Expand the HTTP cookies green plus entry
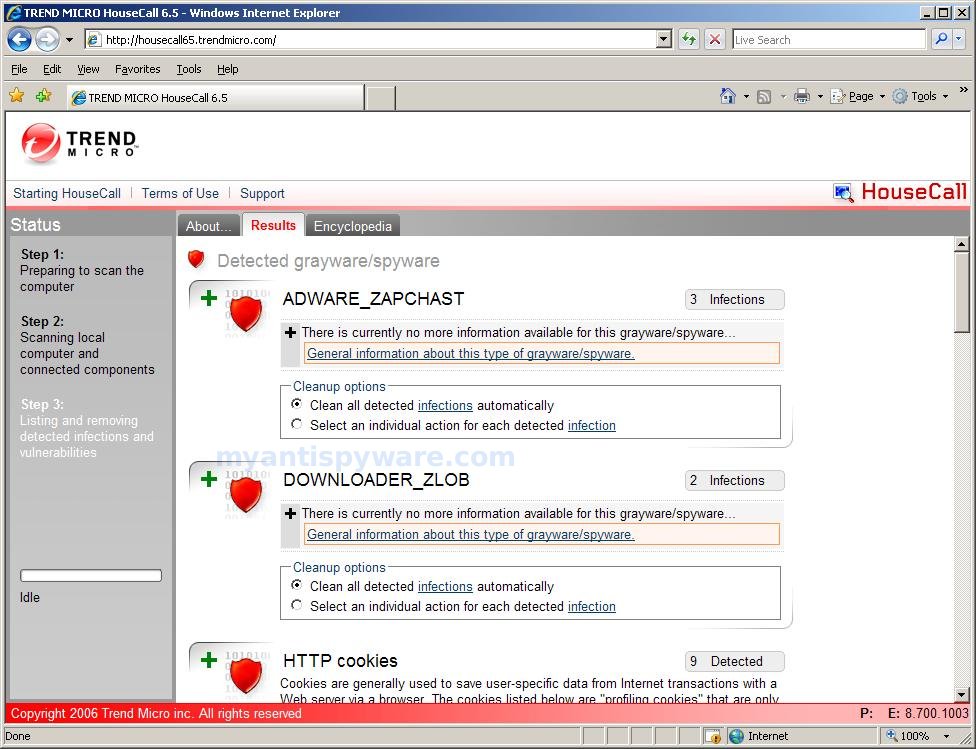976x749 pixels. 209,660
